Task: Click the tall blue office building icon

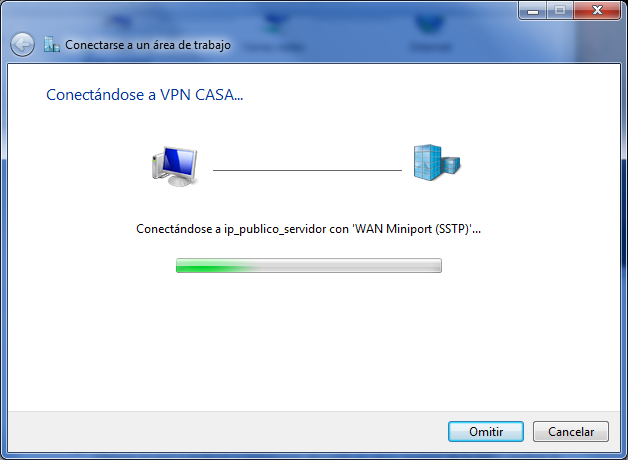Action: (x=428, y=163)
